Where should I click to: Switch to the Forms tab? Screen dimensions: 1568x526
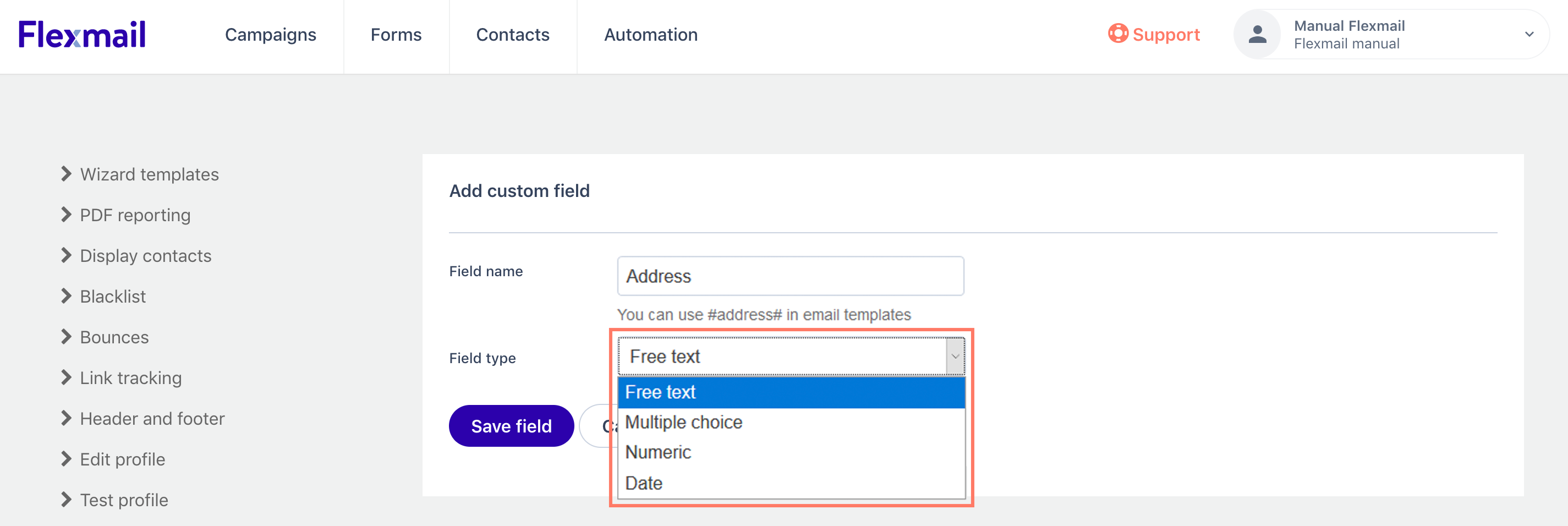[396, 35]
